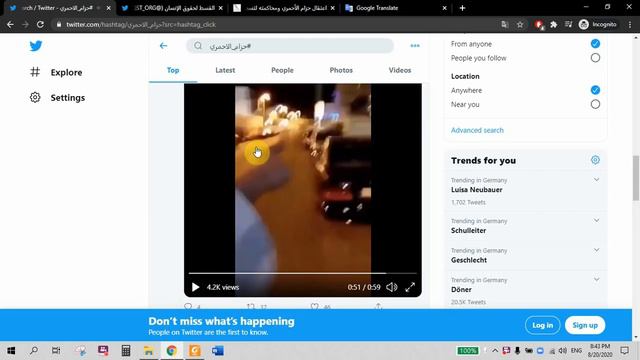Open the volume control in system tray
640x360 pixels.
(x=562, y=351)
